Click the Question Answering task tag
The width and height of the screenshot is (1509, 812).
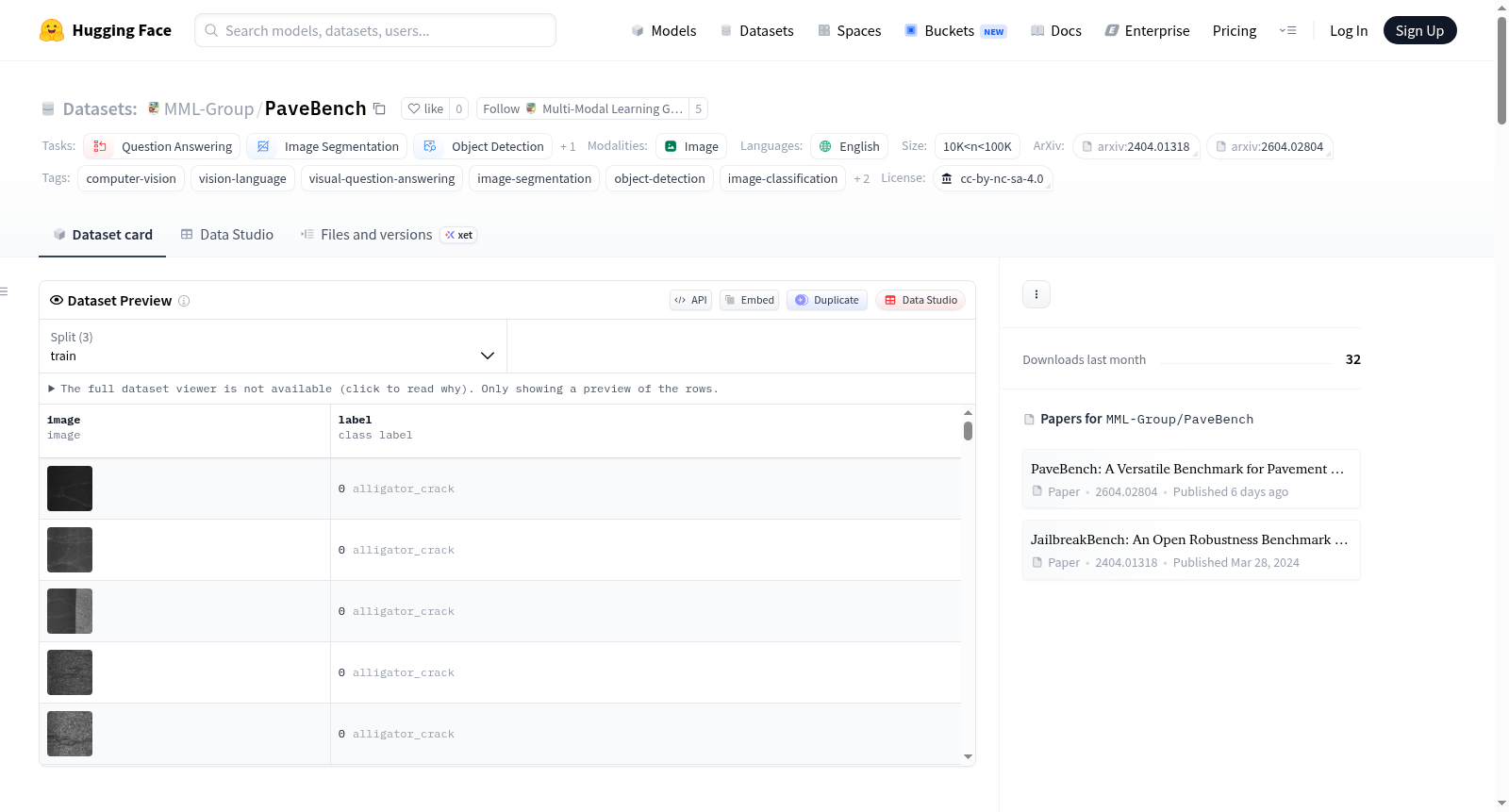(x=162, y=146)
